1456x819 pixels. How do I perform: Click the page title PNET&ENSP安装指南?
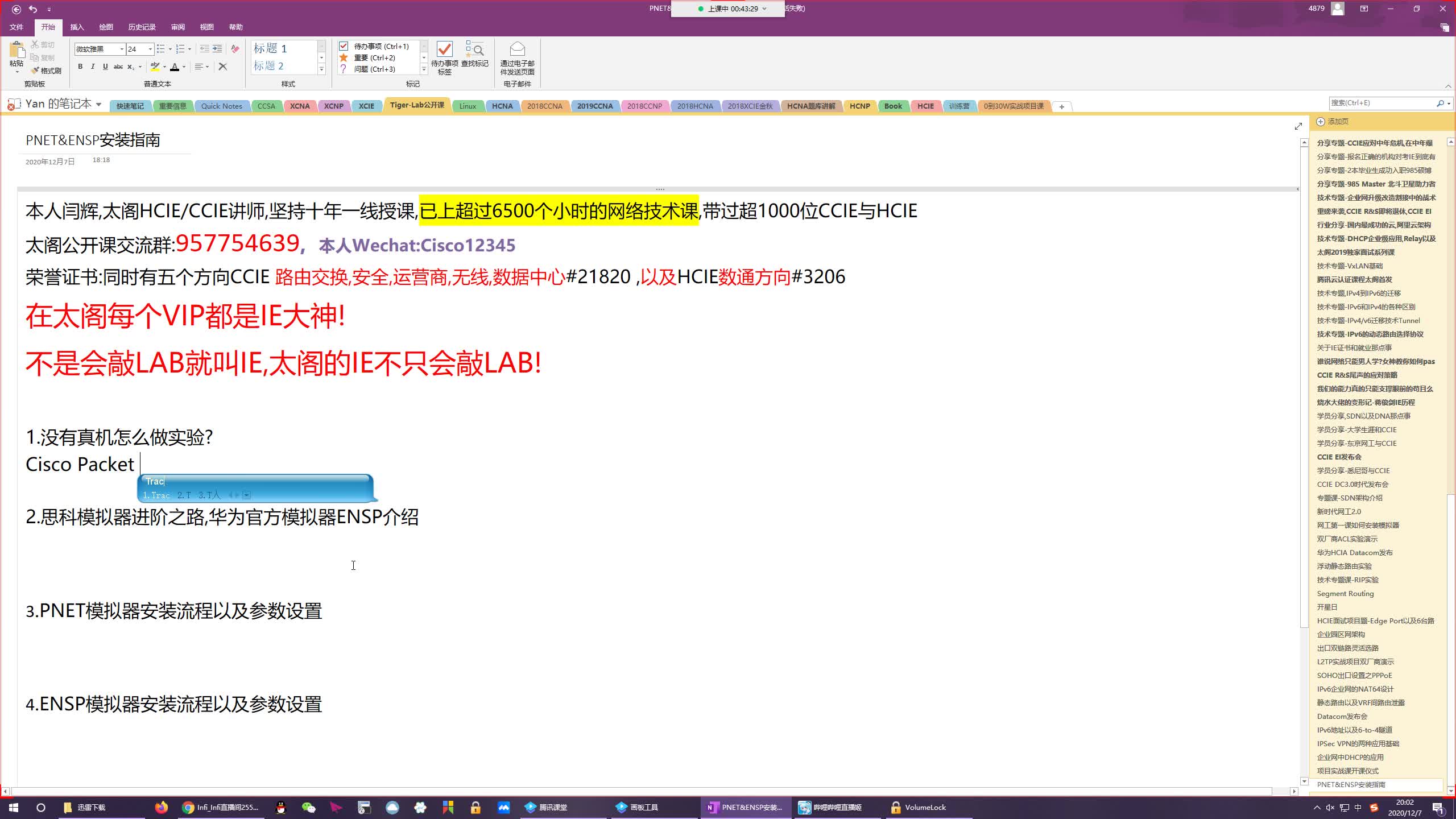[x=93, y=140]
